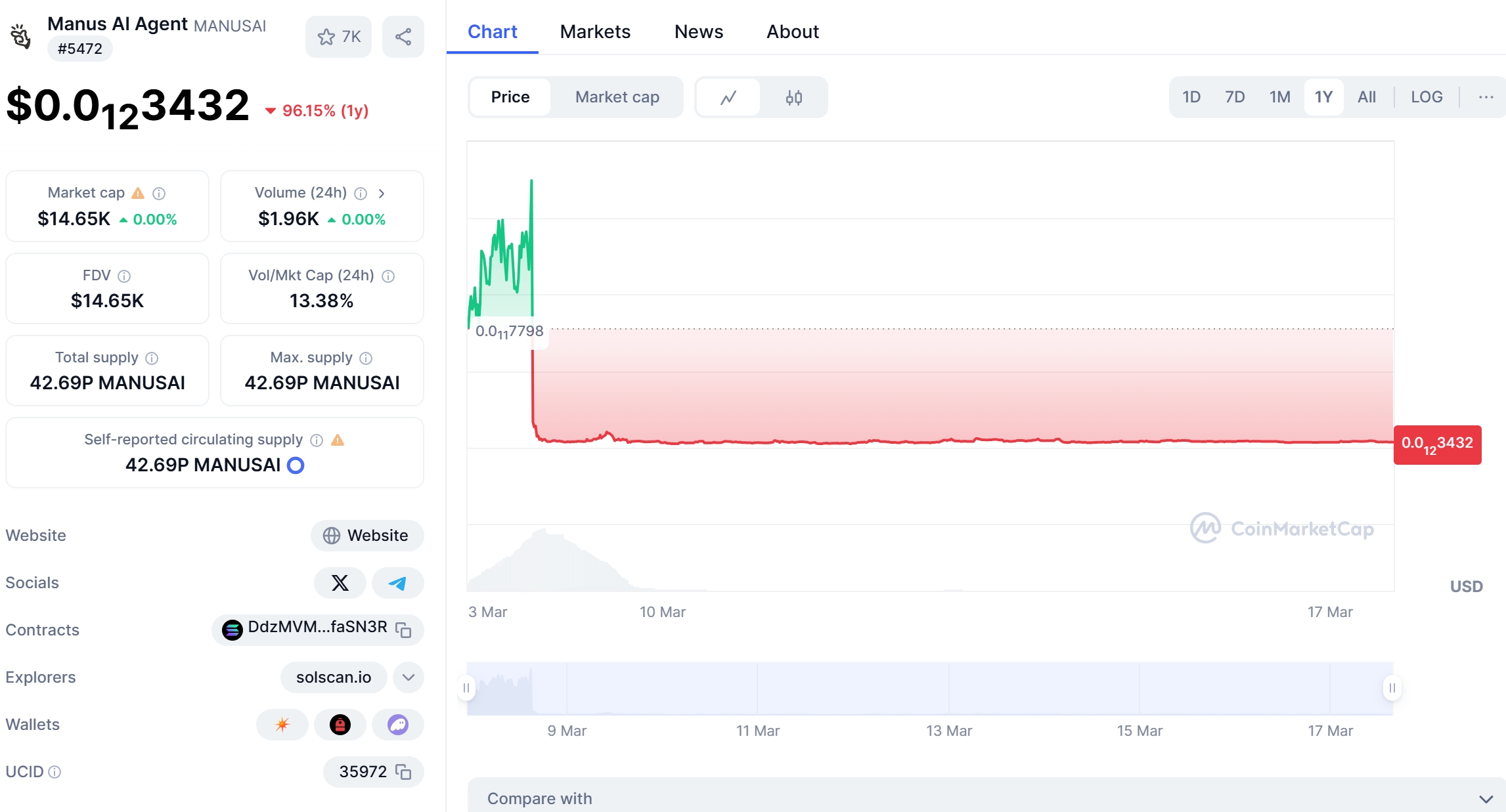Viewport: 1506px width, 812px height.
Task: Enable 1D timeframe for chart display
Action: (x=1191, y=96)
